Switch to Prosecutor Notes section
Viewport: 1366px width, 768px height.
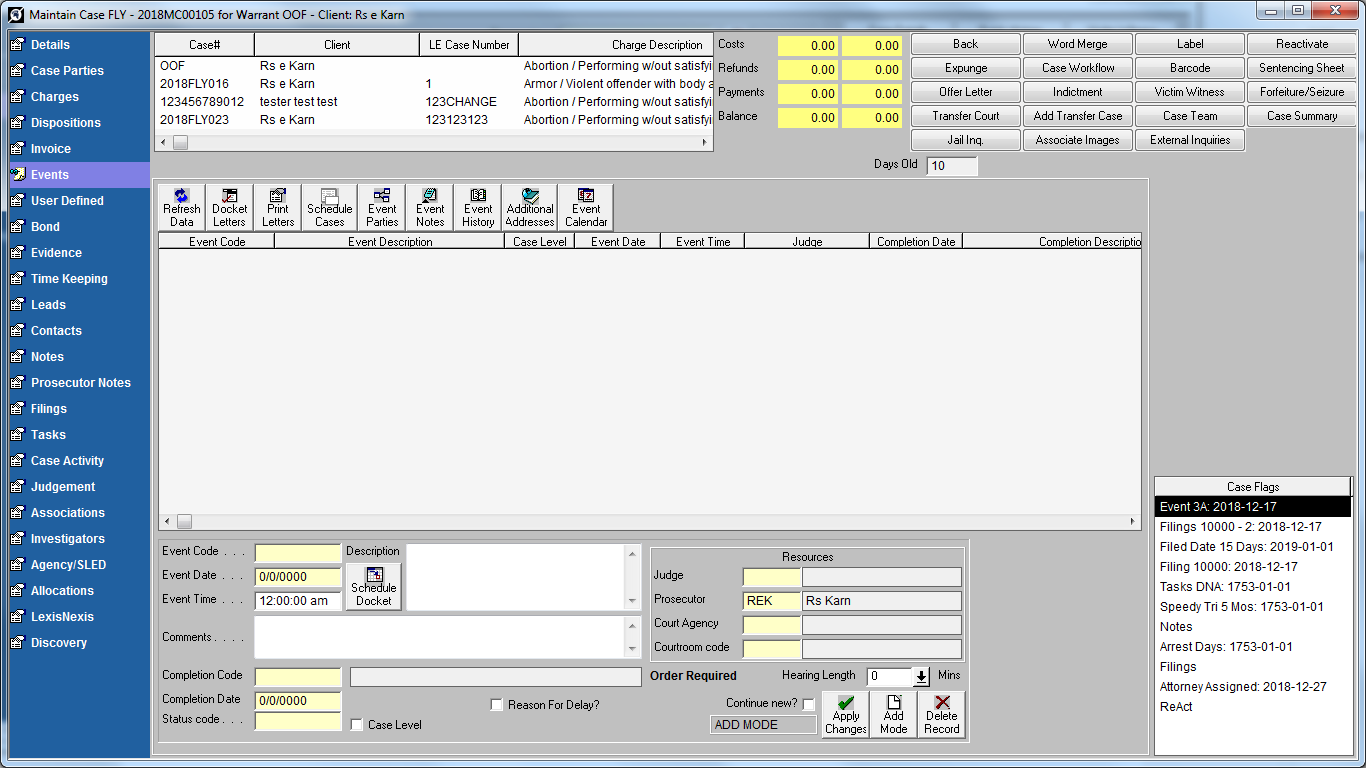[x=79, y=383]
